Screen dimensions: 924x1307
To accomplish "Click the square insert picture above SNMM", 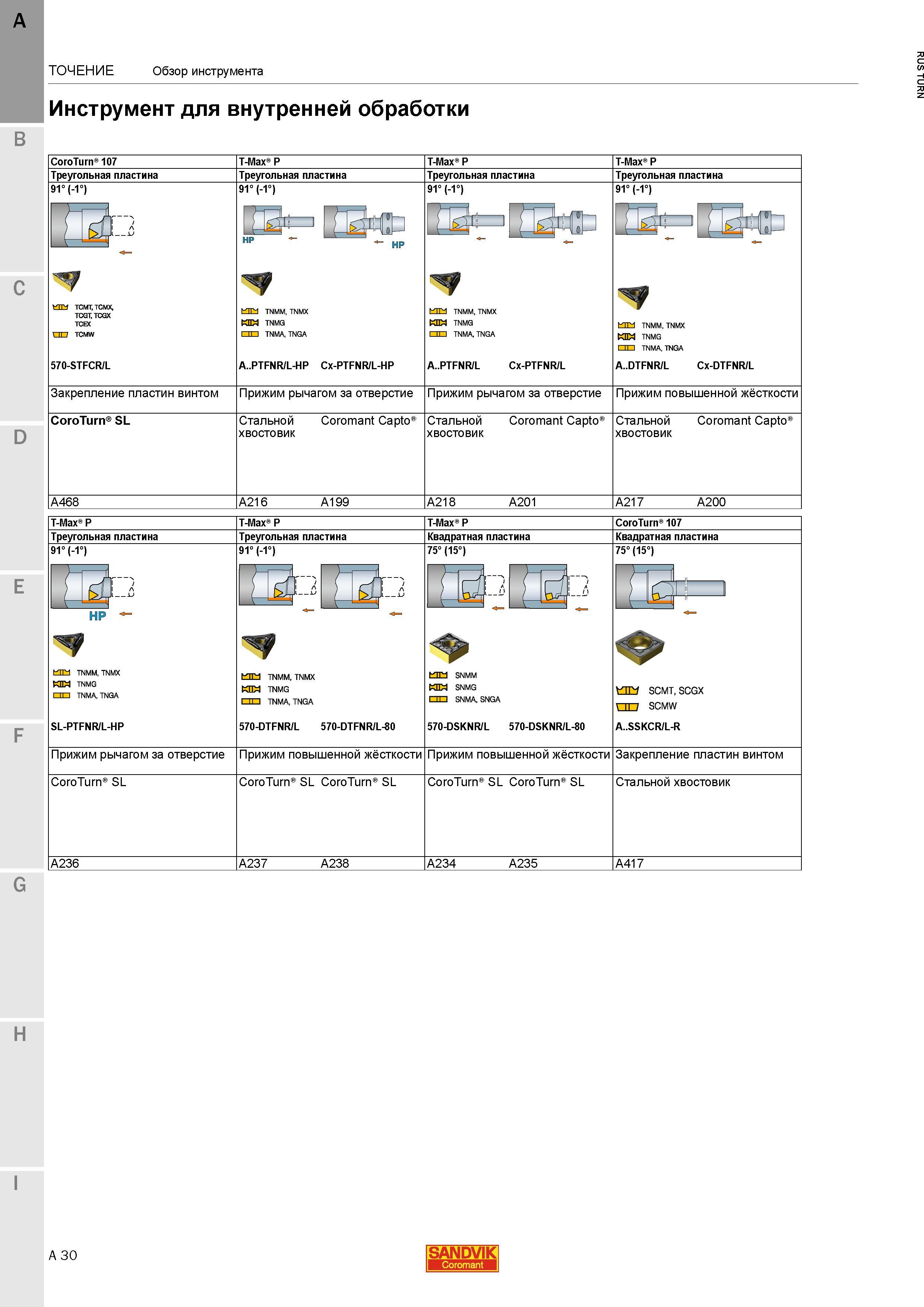I will click(x=449, y=647).
